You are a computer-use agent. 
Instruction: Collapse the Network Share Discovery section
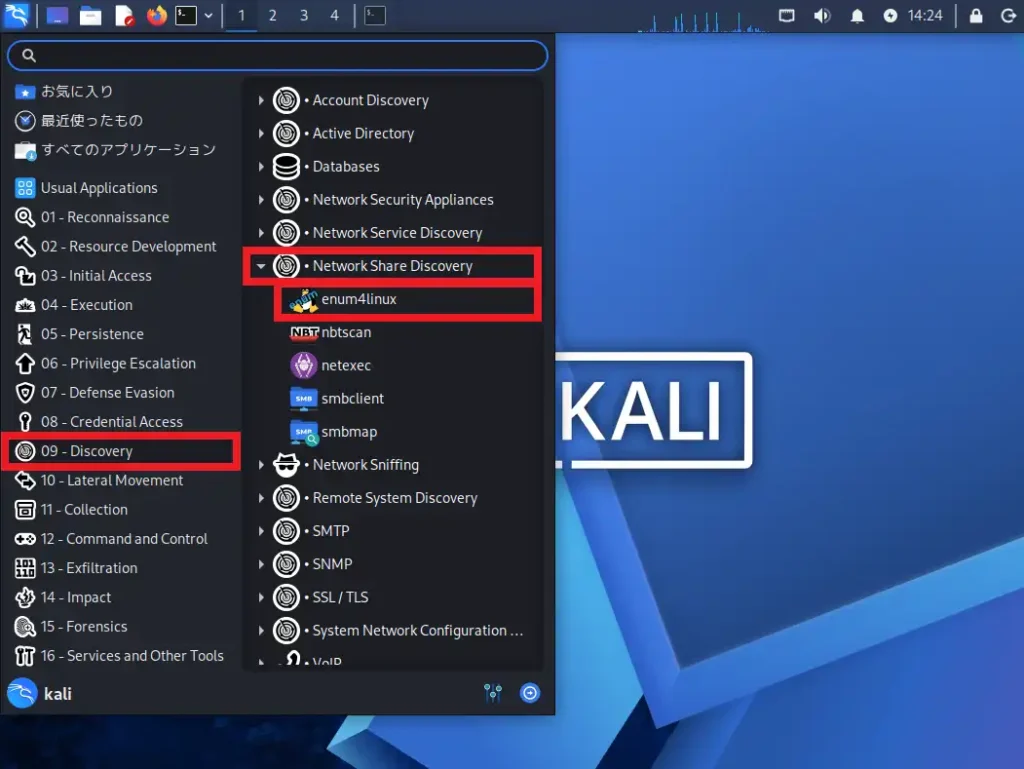coord(262,266)
